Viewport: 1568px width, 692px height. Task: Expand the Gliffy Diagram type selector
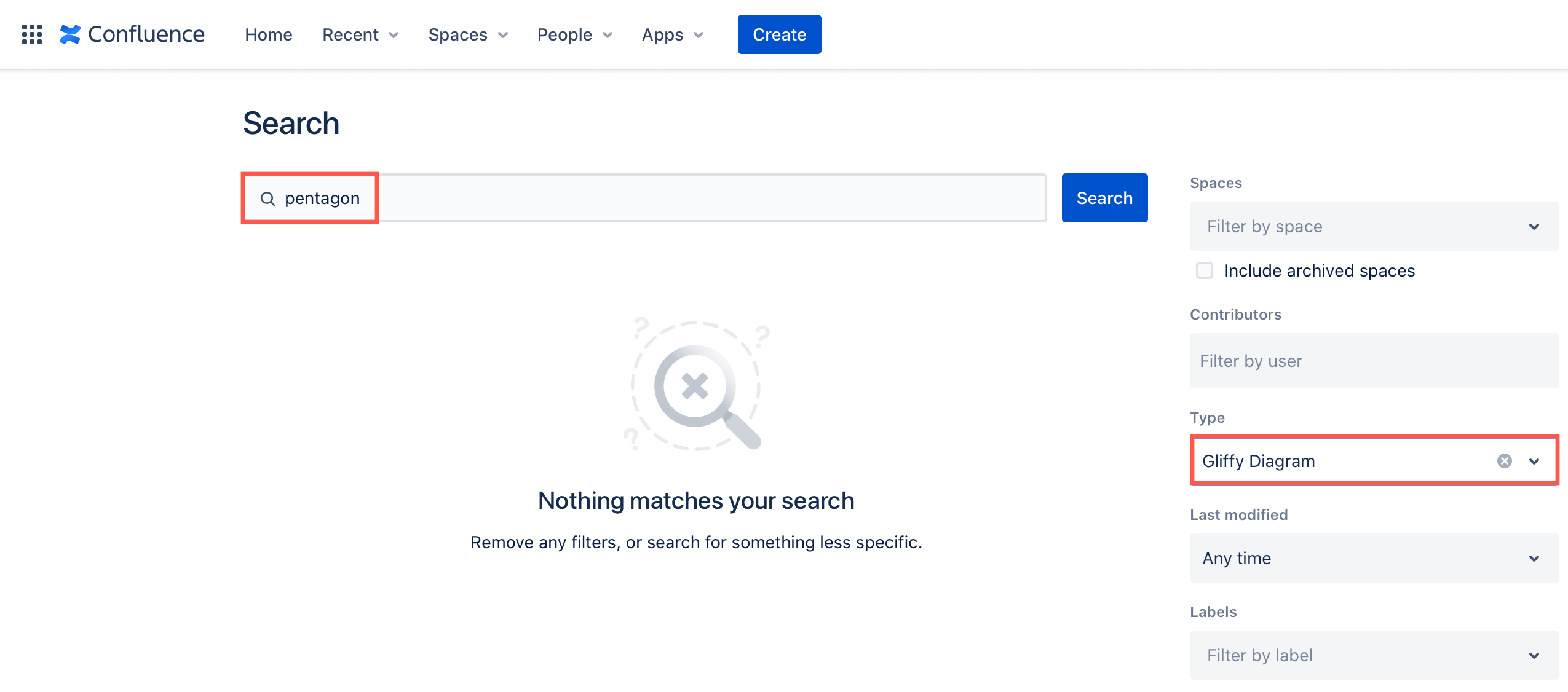(1534, 460)
